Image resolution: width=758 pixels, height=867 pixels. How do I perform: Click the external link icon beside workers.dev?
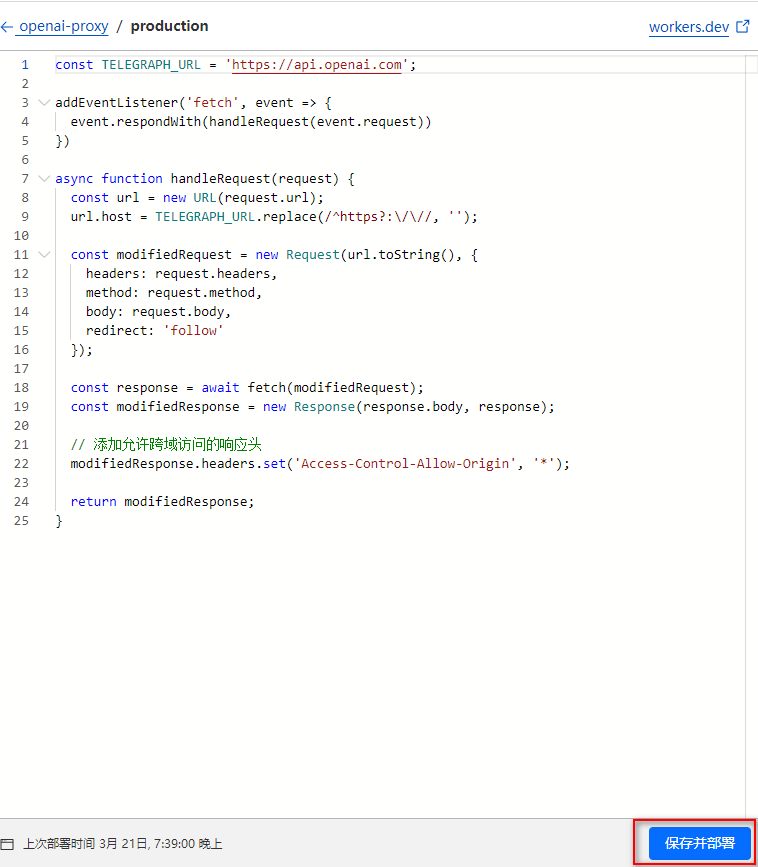click(743, 26)
